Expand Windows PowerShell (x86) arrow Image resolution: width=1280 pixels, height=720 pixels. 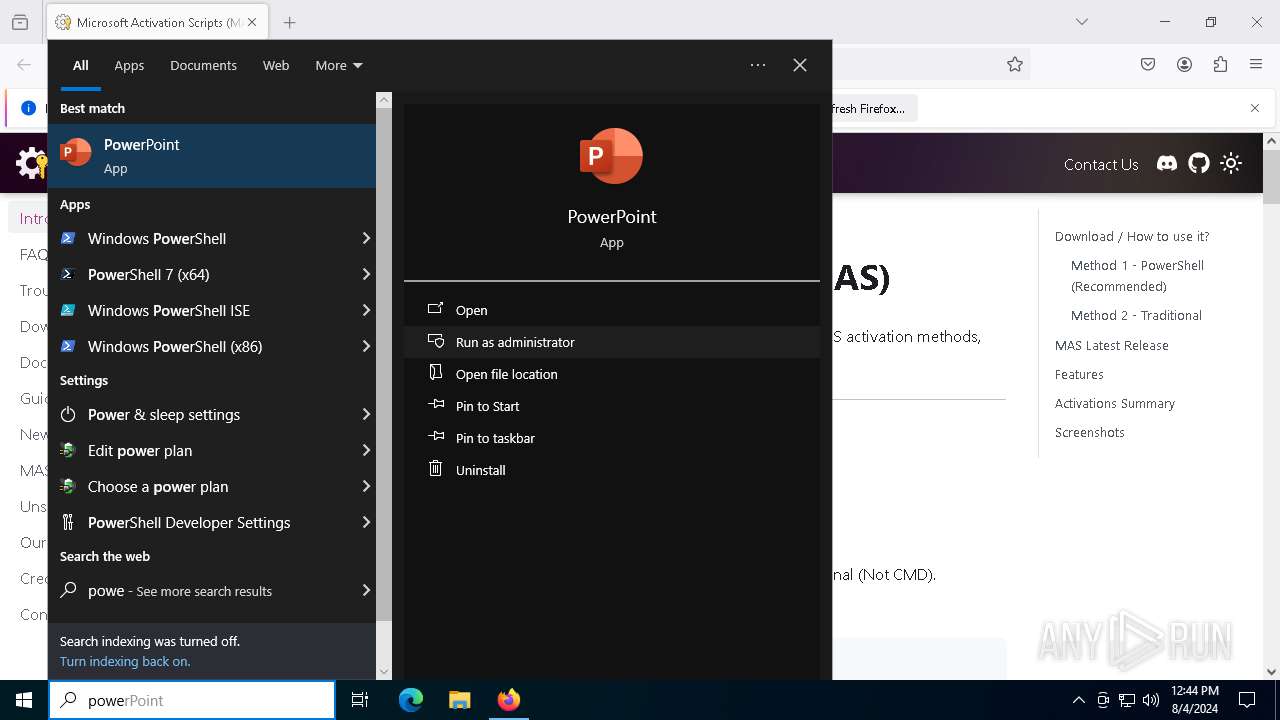click(x=366, y=346)
